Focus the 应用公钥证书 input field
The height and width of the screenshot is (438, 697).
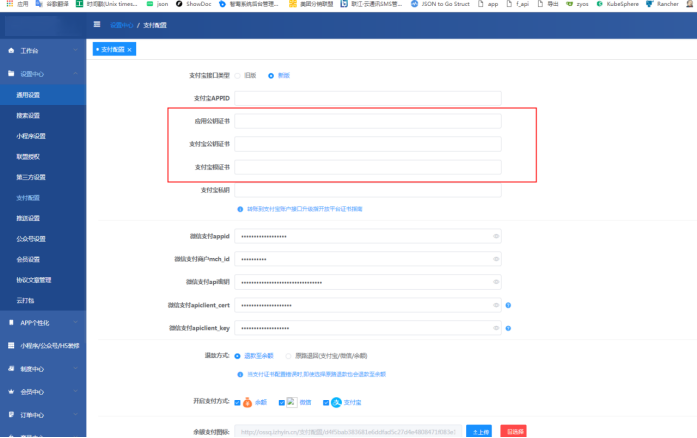(x=368, y=121)
